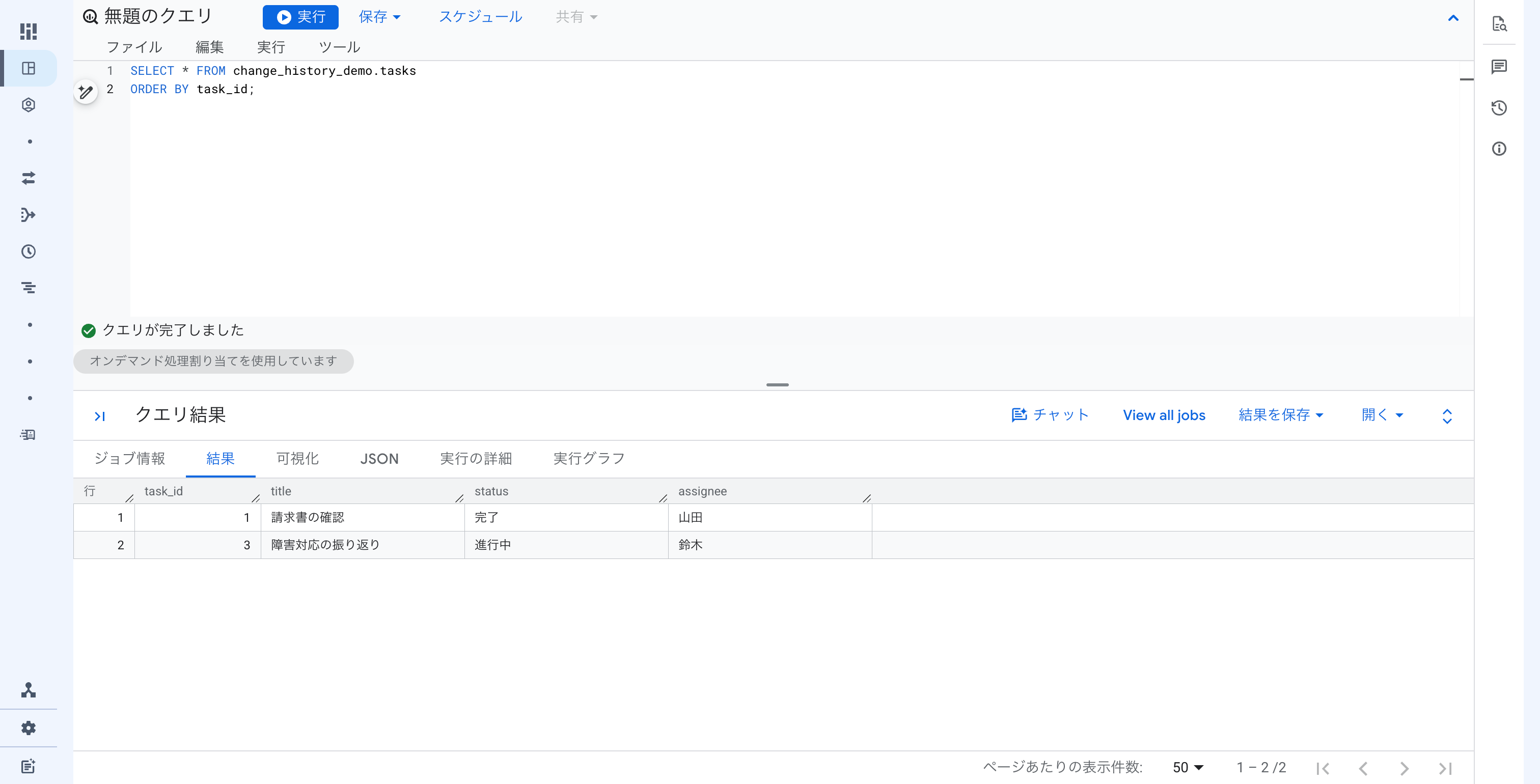Image resolution: width=1540 pixels, height=784 pixels.
Task: Run the query with 実行 button
Action: point(300,17)
